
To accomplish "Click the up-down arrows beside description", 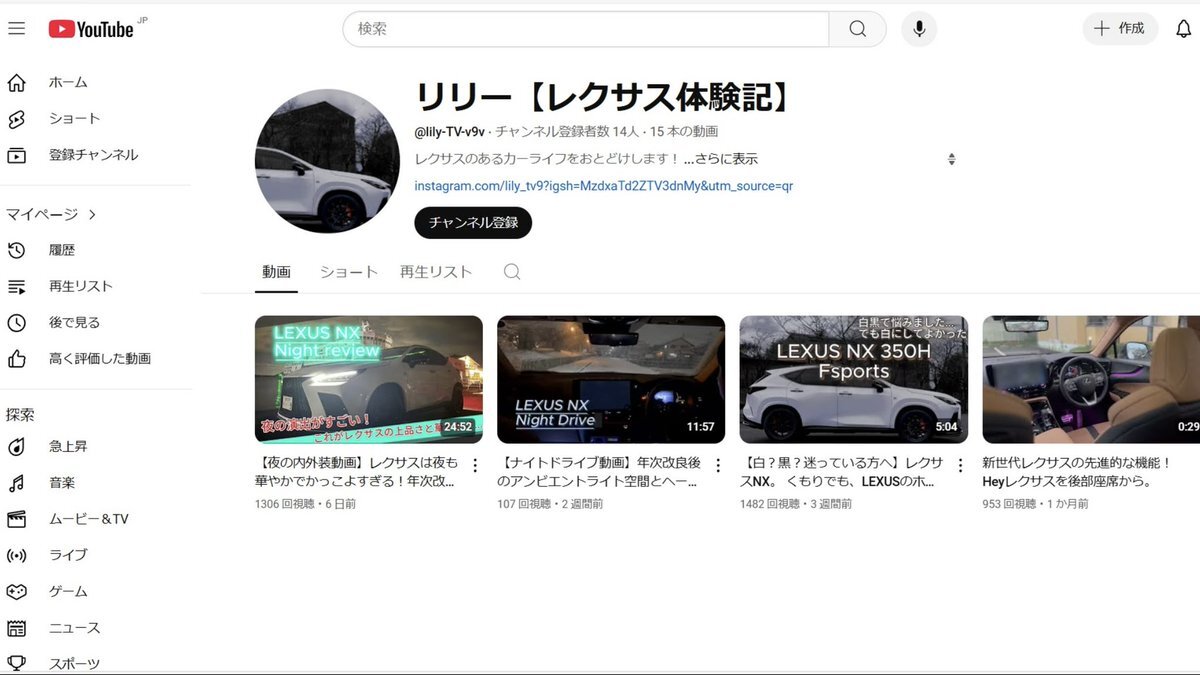I will 951,159.
